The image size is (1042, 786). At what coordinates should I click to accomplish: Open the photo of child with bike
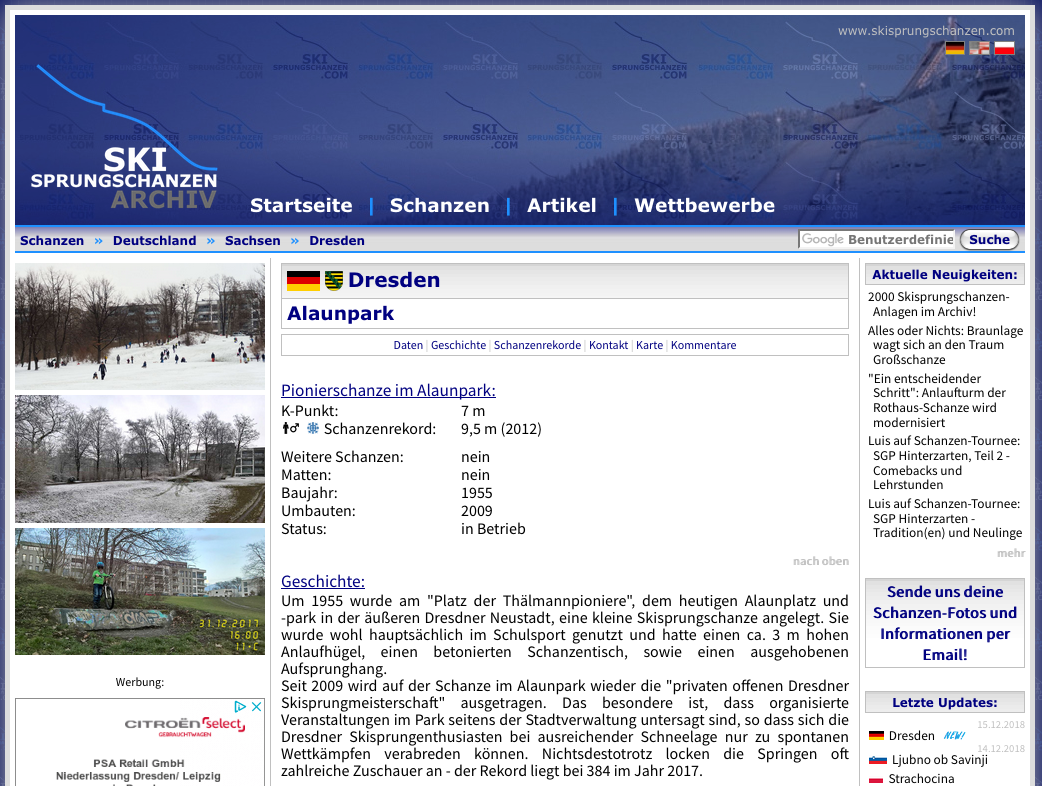140,592
